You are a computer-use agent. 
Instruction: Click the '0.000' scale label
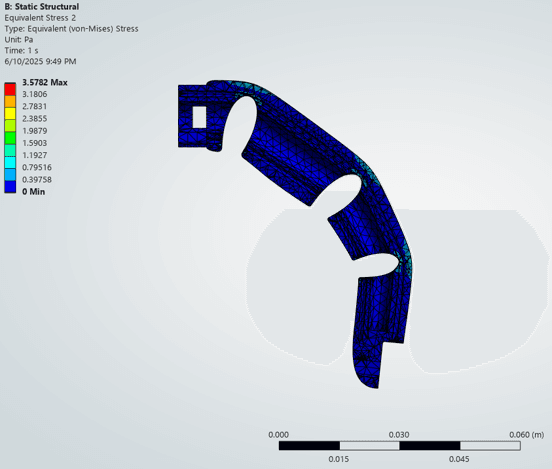tap(278, 435)
